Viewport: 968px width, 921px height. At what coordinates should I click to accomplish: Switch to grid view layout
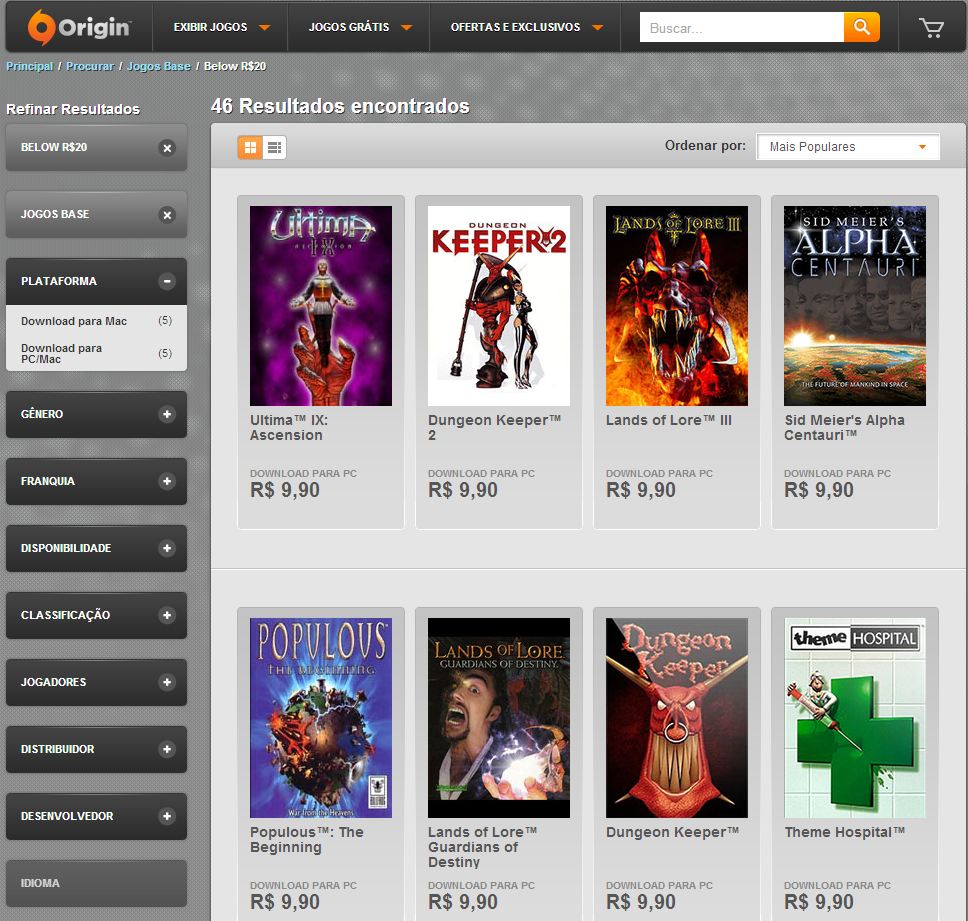pos(248,147)
